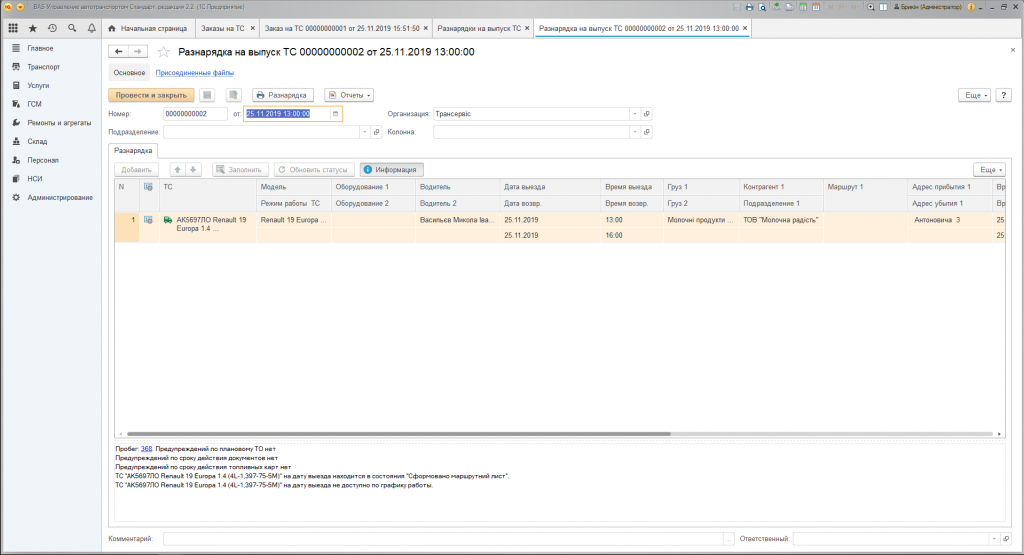The height and width of the screenshot is (555, 1024).
Task: Select cargo cell Молочні продукти
Action: (700, 220)
